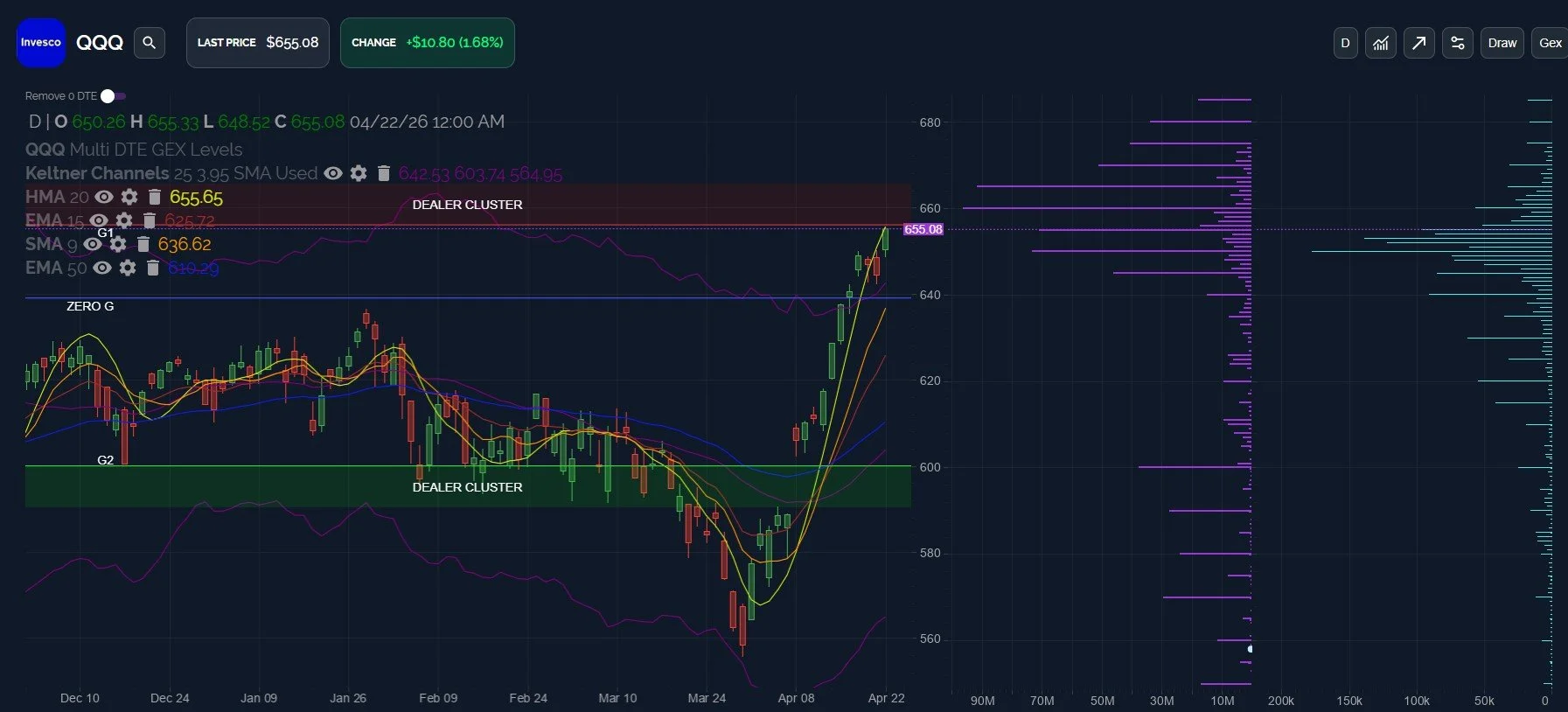Open HMA 20 settings gear
Image resolution: width=1568 pixels, height=712 pixels.
[129, 197]
